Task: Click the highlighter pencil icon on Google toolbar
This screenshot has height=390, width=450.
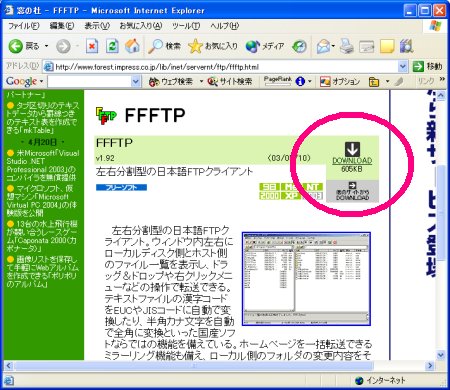Action: coord(399,81)
